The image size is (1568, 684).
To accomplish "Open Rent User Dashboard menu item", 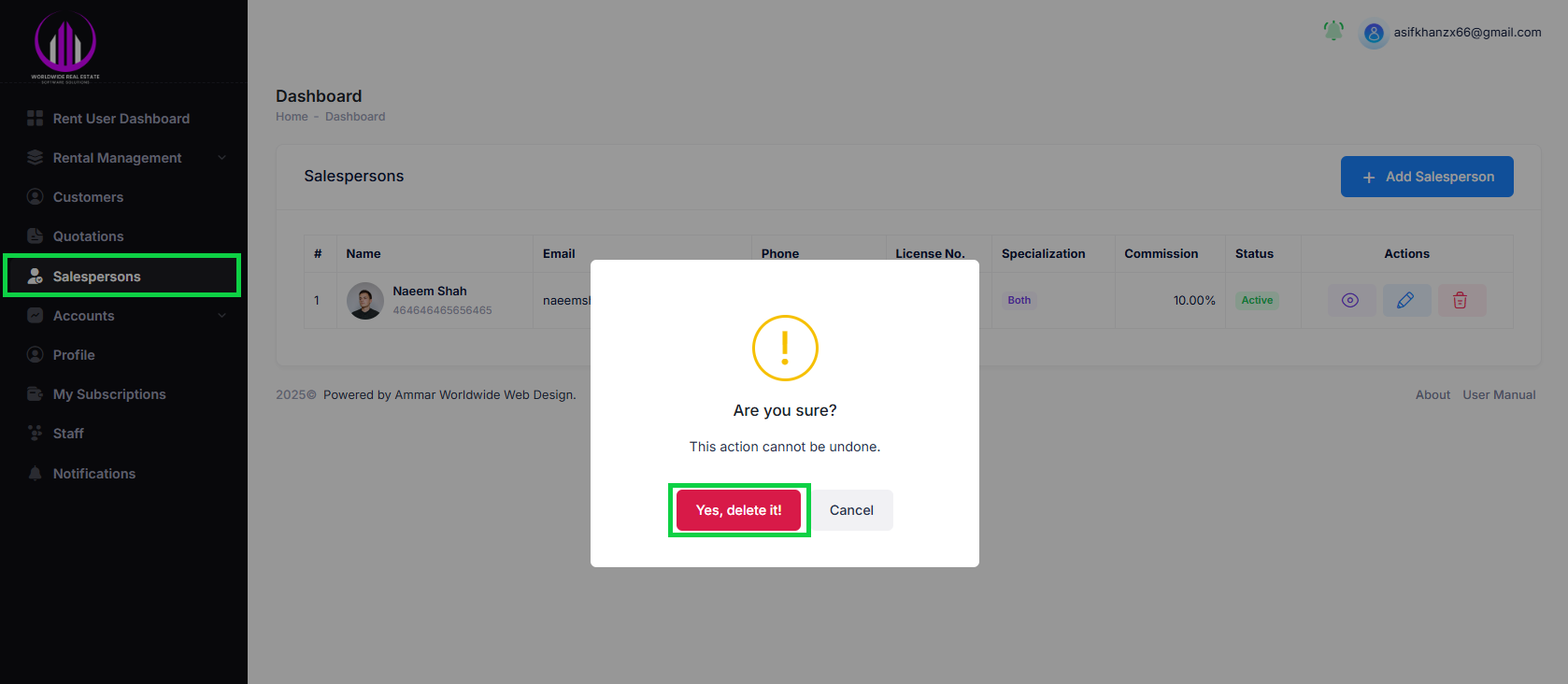I will (x=121, y=119).
